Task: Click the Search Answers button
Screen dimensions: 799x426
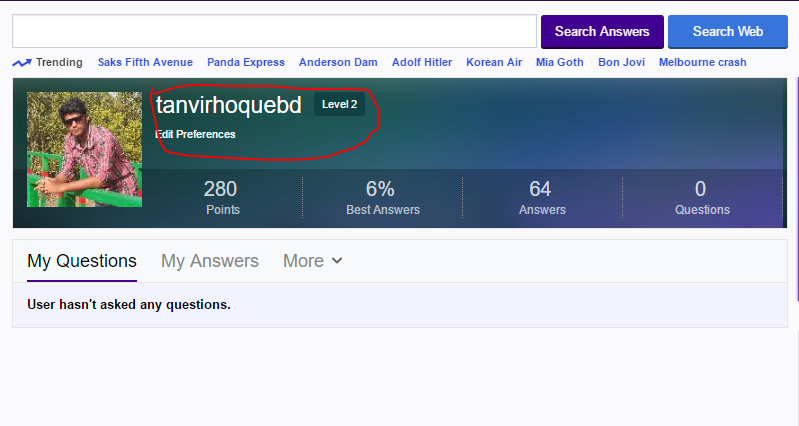Action: tap(602, 31)
